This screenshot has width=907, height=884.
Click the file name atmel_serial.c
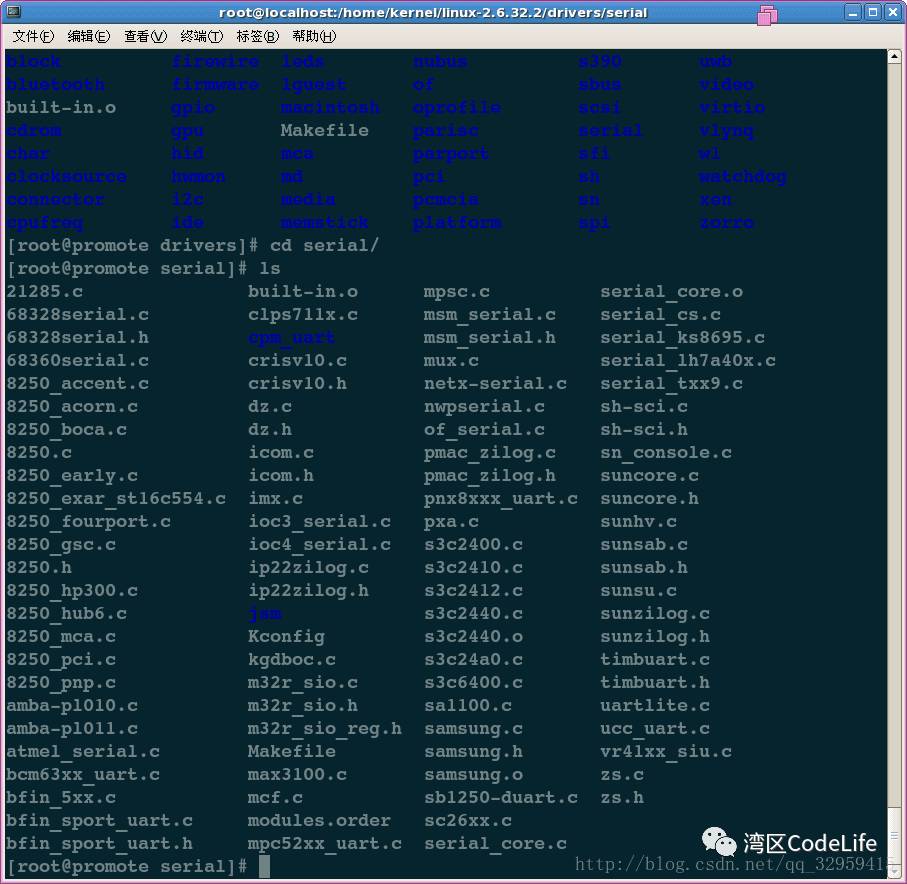click(x=83, y=752)
